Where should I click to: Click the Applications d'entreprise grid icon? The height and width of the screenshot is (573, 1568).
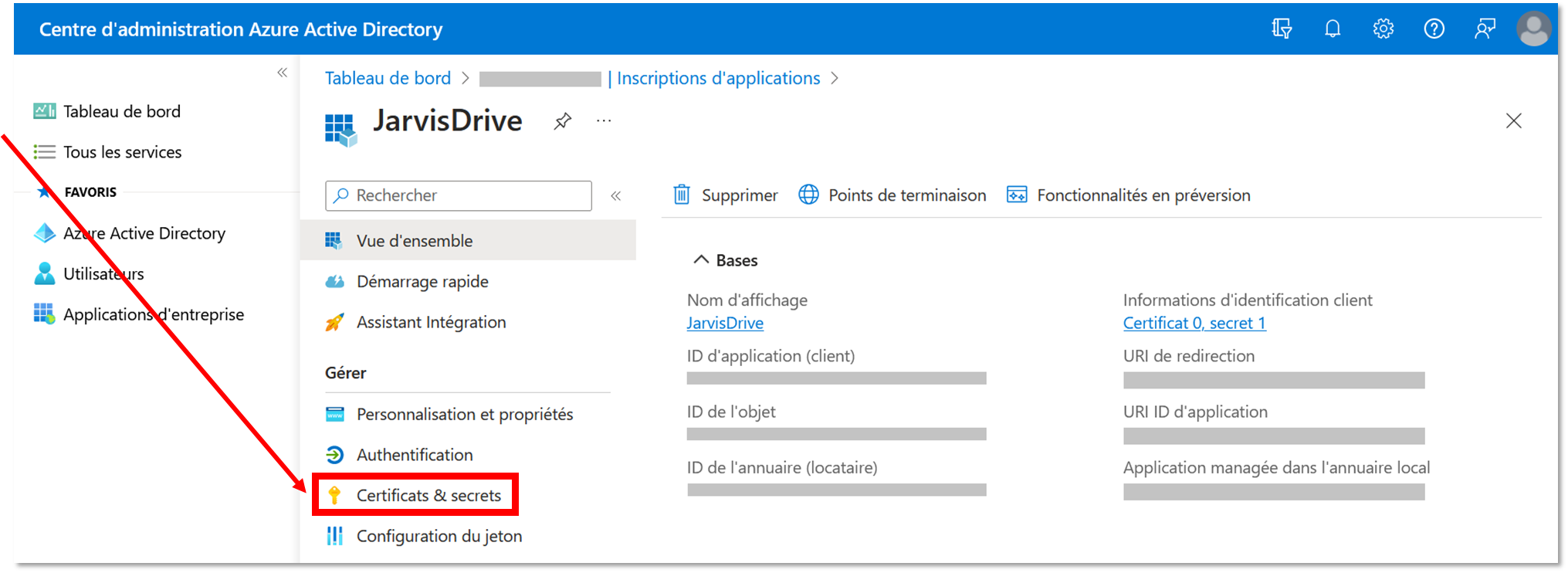[45, 314]
